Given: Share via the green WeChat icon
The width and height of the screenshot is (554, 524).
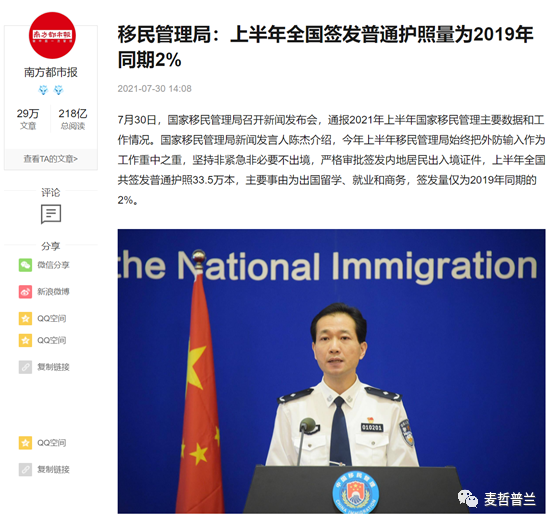Looking at the screenshot, I should pyautogui.click(x=25, y=265).
